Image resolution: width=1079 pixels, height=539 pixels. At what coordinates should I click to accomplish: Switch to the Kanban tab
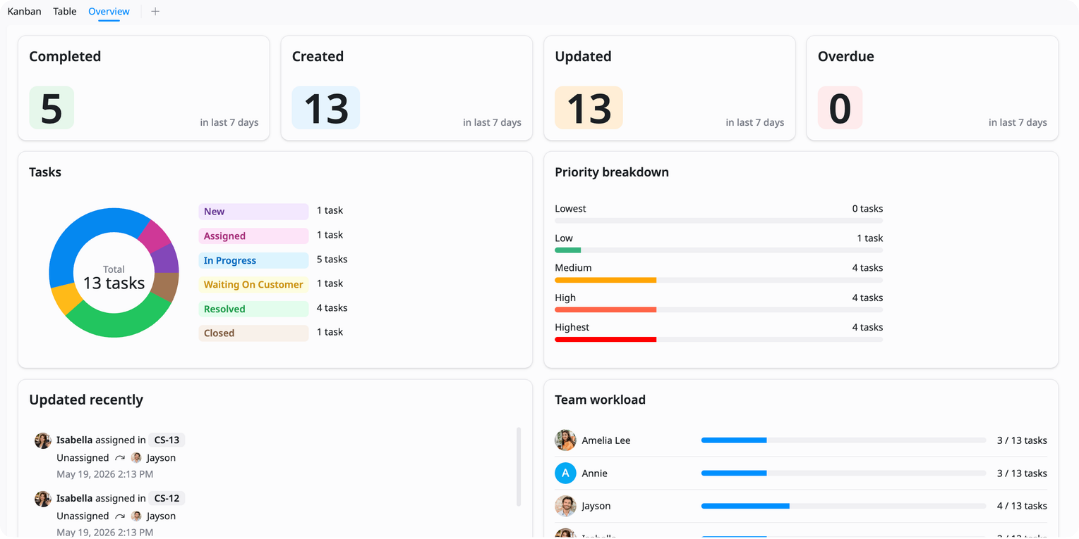(x=25, y=12)
